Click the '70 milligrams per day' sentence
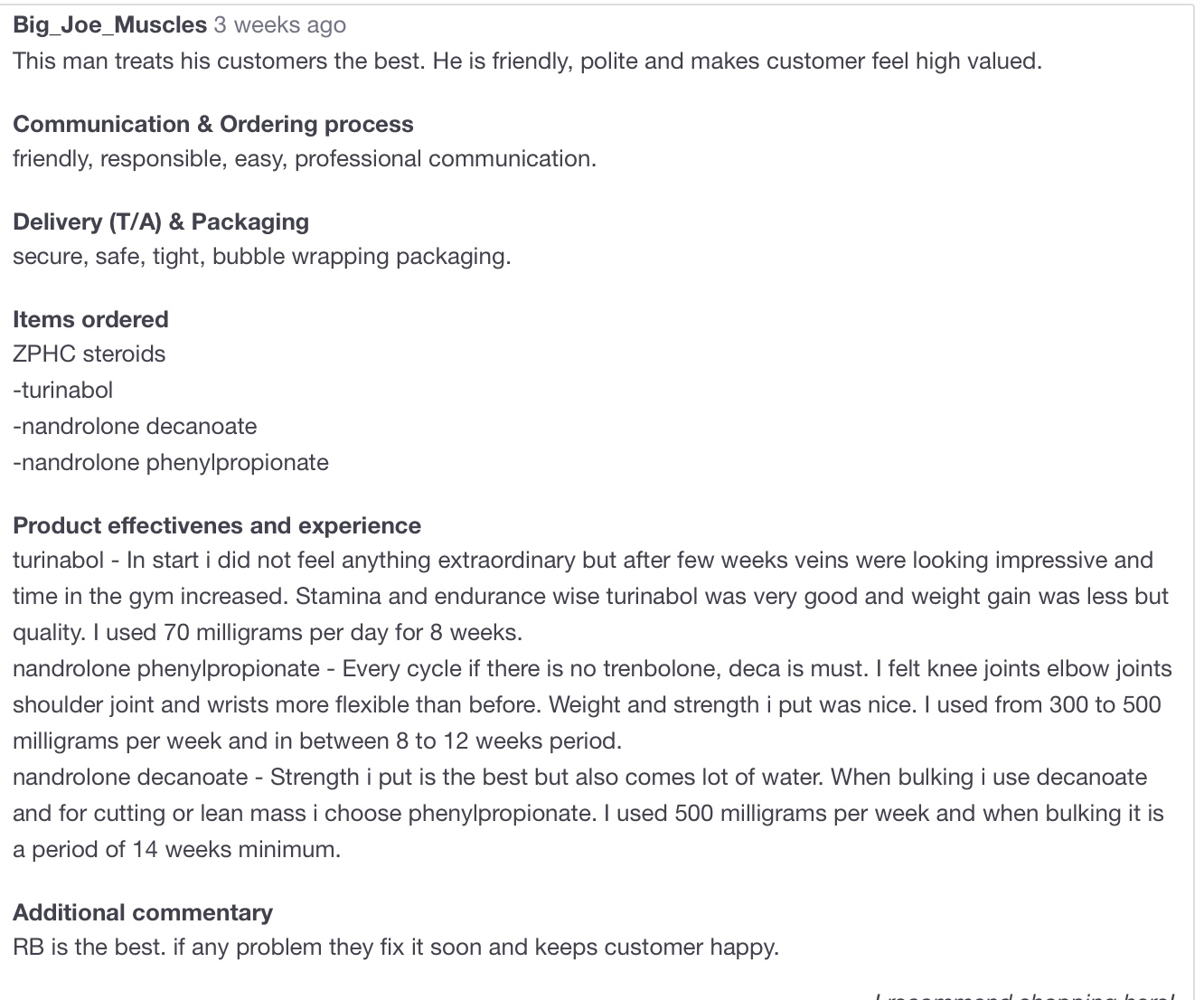This screenshot has width=1204, height=1000. 268,632
